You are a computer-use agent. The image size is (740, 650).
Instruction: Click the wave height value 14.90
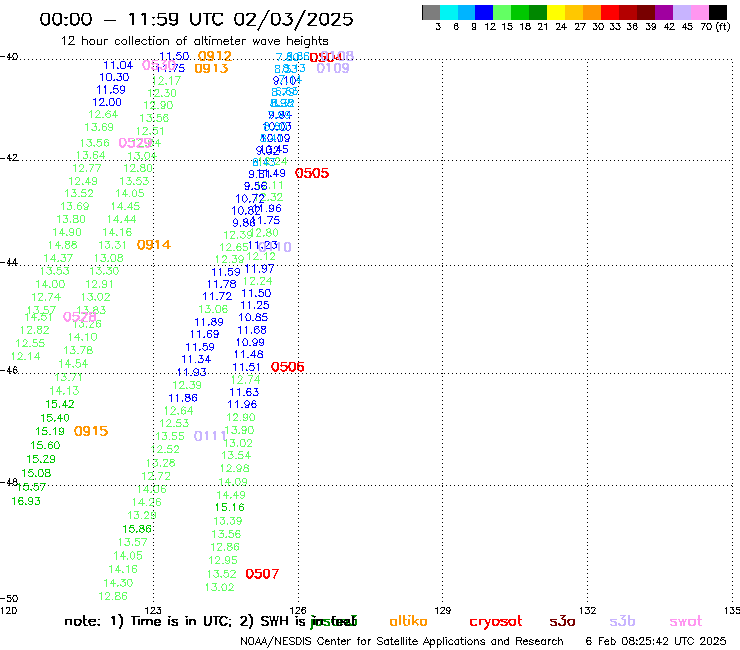point(67,232)
